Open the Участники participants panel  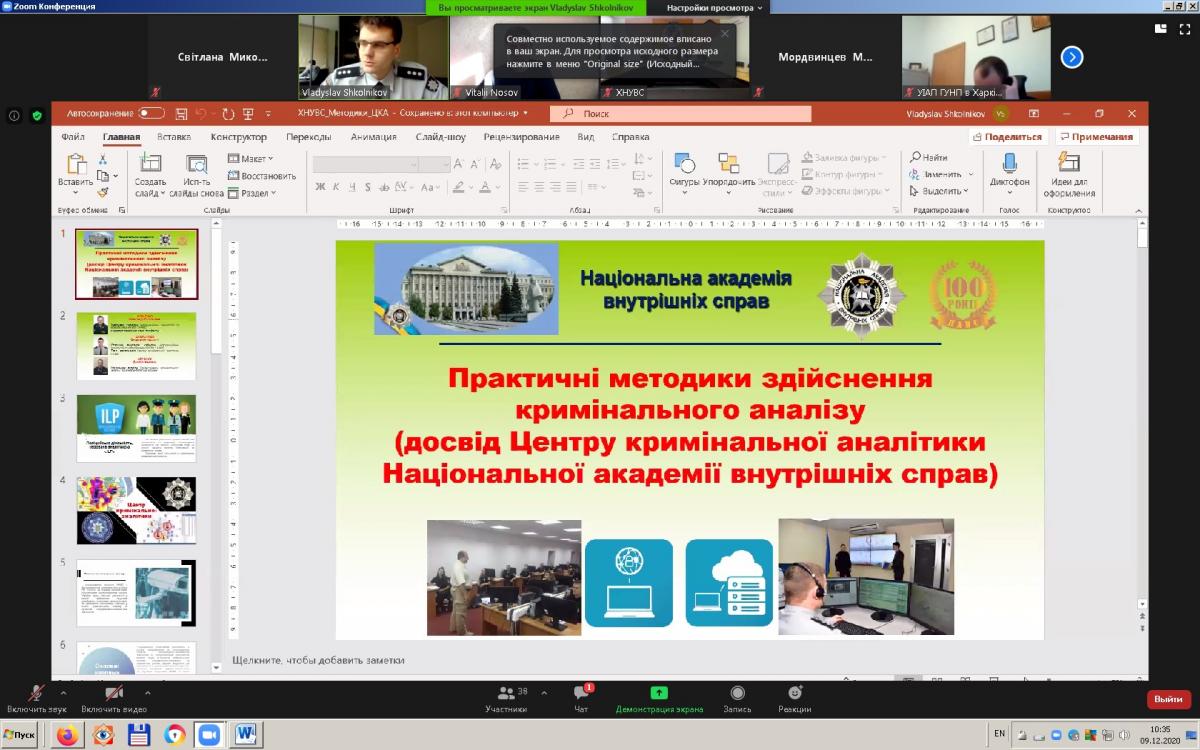[x=506, y=699]
